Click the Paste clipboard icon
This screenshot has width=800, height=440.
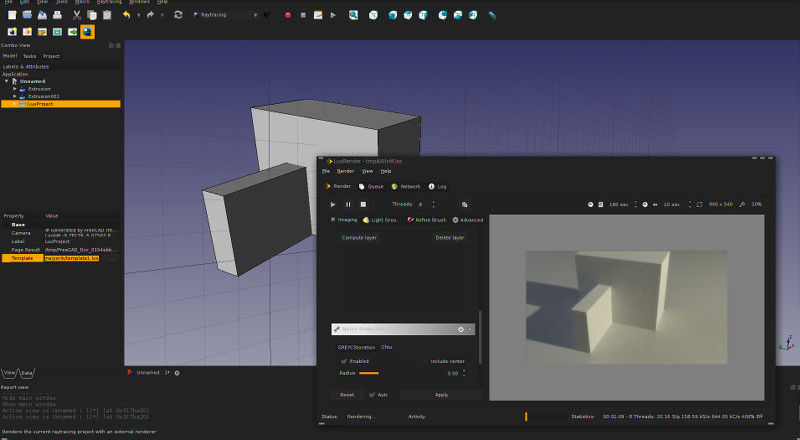point(107,15)
